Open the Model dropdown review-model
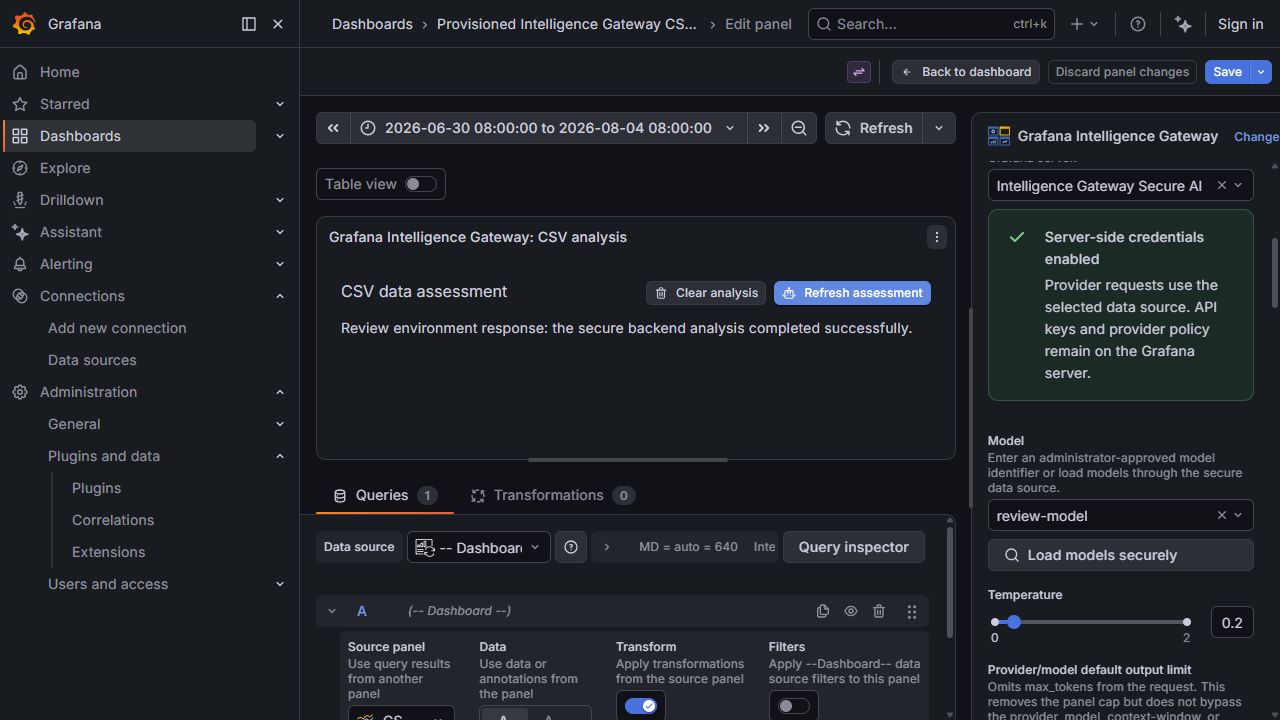Viewport: 1280px width, 720px height. [1120, 515]
